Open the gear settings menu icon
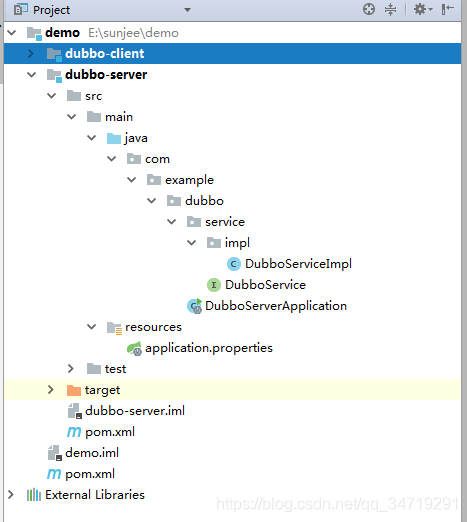The image size is (467, 522). (x=423, y=9)
